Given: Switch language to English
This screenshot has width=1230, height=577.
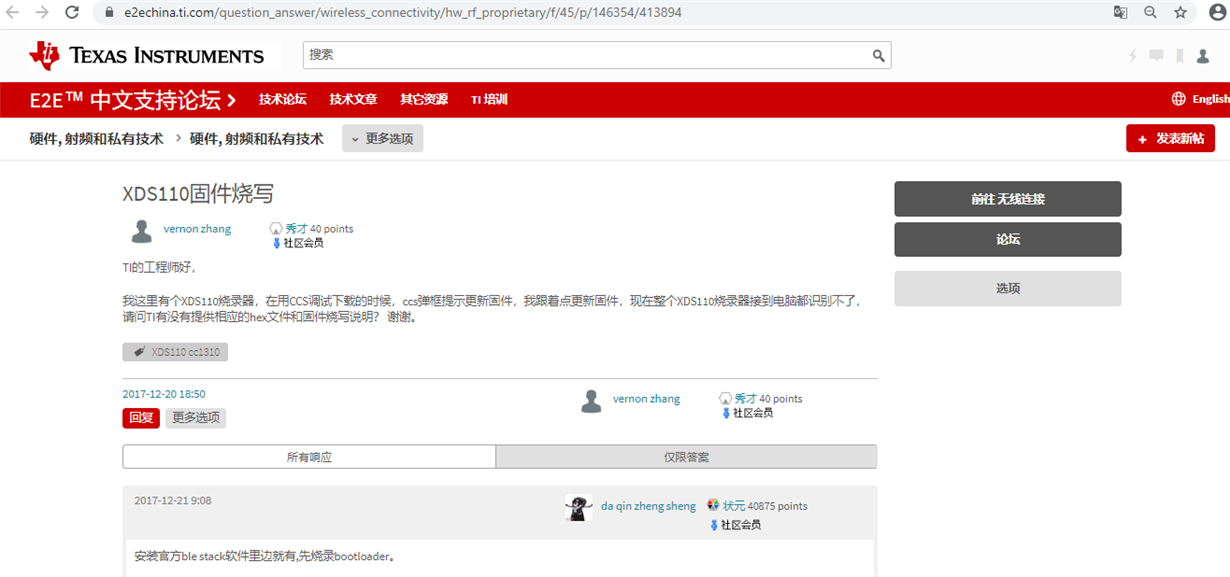Looking at the screenshot, I should (x=1210, y=99).
